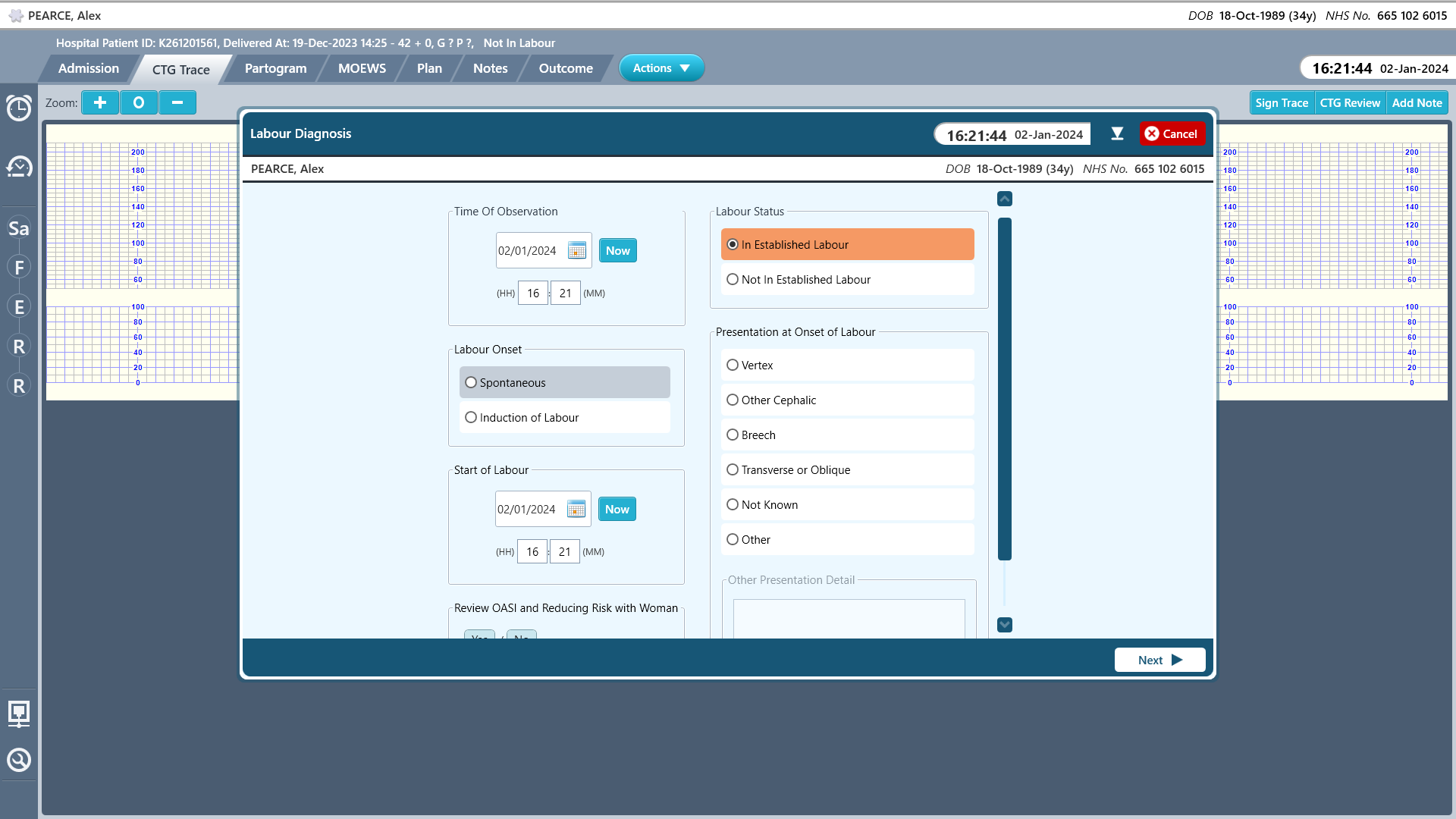Click the Other Presentation Detail text box
Image resolution: width=1456 pixels, height=819 pixels.
[849, 620]
